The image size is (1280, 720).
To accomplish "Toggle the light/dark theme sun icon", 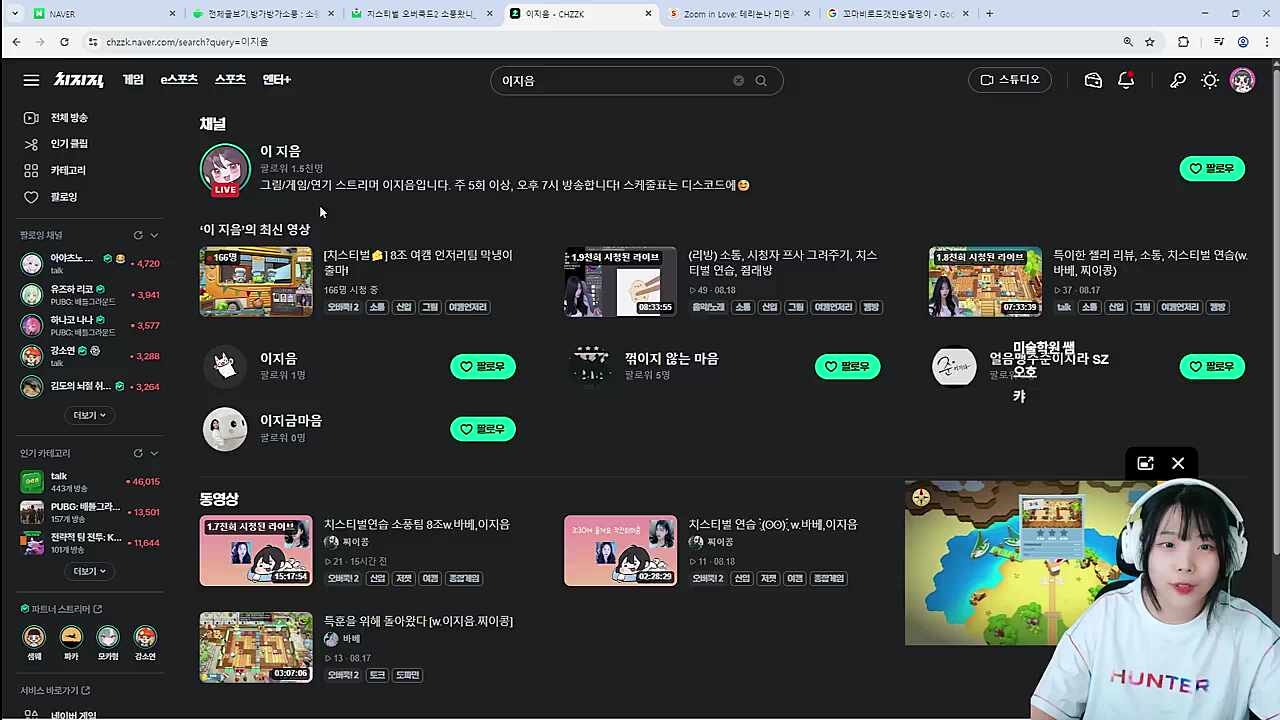I will pos(1210,80).
